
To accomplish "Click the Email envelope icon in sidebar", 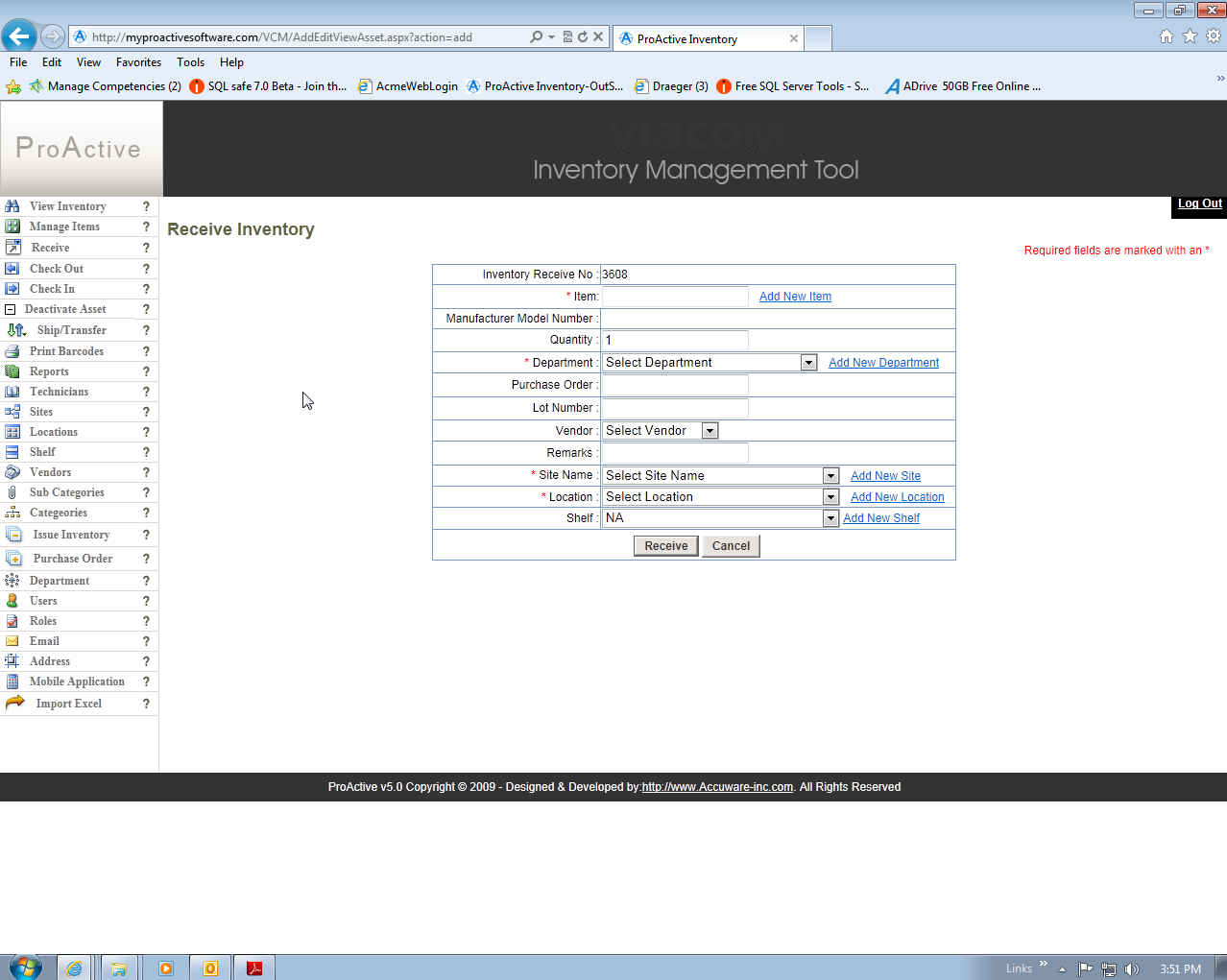I will tap(12, 641).
